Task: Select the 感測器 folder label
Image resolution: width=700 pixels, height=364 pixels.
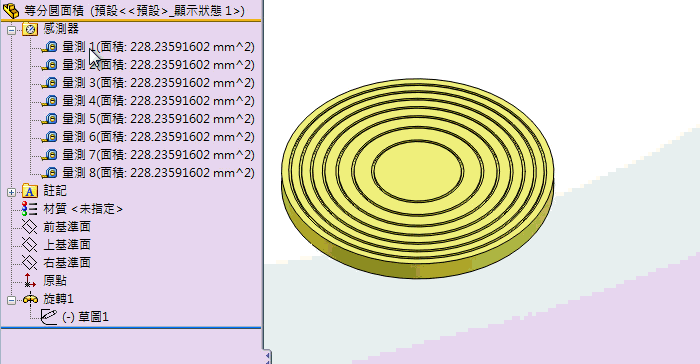Action: [61, 29]
